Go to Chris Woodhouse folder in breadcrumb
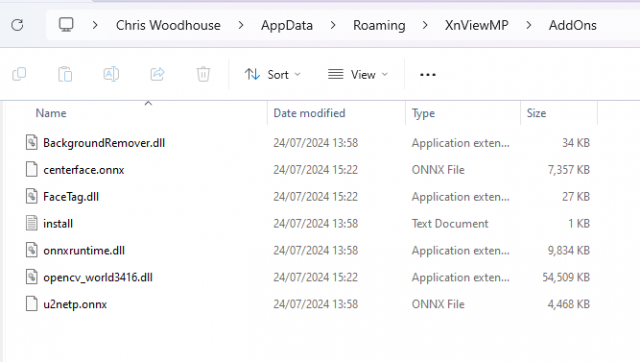The width and height of the screenshot is (640, 362). pyautogui.click(x=168, y=25)
